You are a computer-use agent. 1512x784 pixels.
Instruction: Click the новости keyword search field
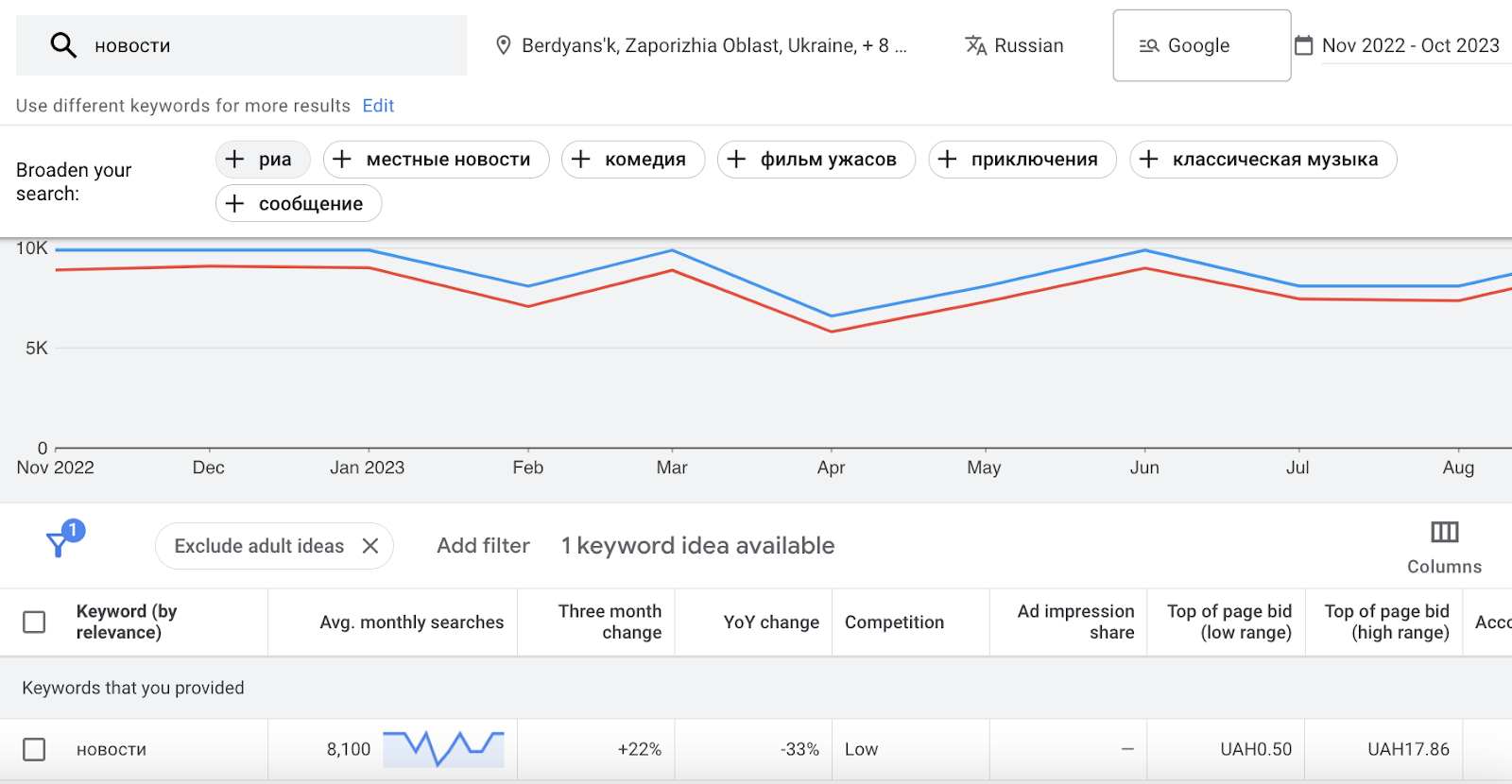(265, 45)
